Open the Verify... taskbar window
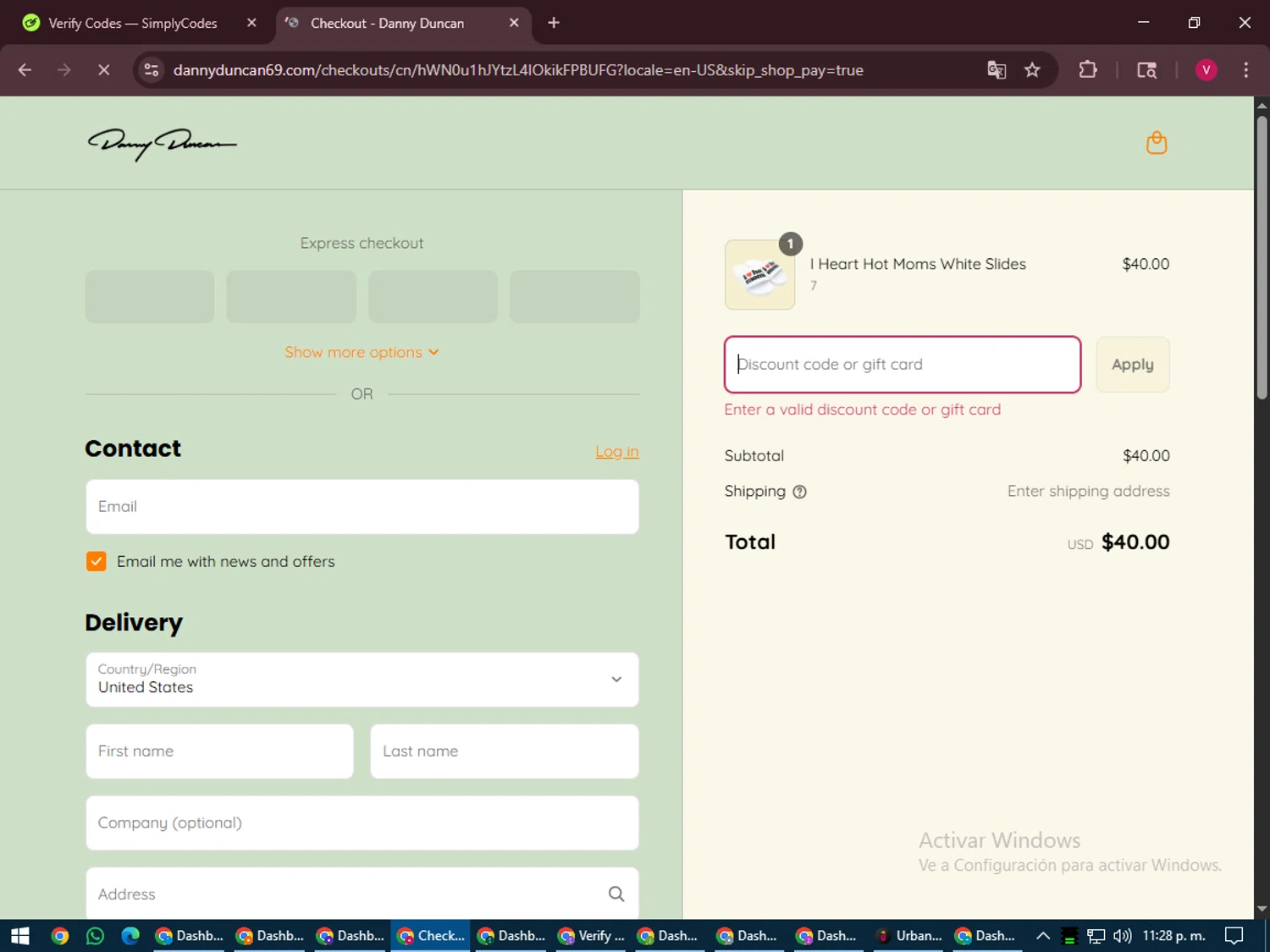The image size is (1270, 952). pyautogui.click(x=591, y=936)
